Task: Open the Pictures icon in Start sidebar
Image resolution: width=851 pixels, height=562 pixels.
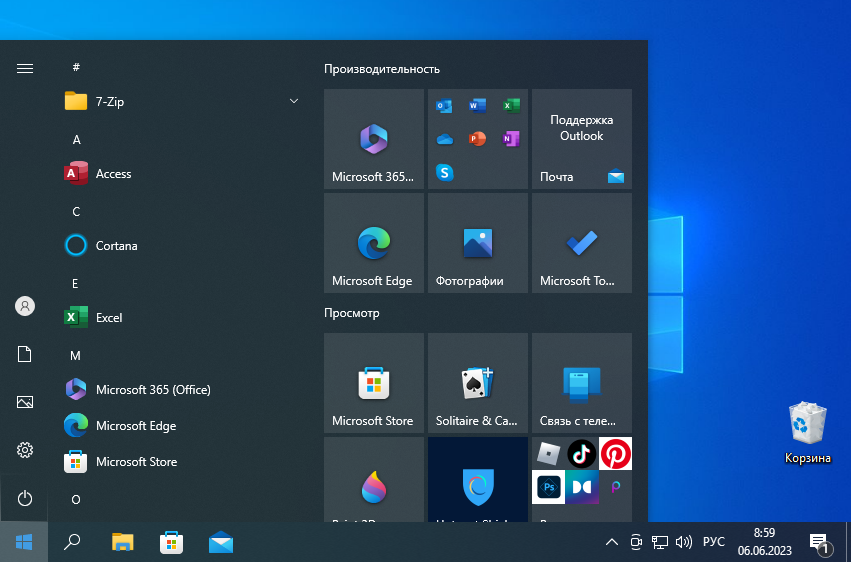Action: [x=25, y=402]
